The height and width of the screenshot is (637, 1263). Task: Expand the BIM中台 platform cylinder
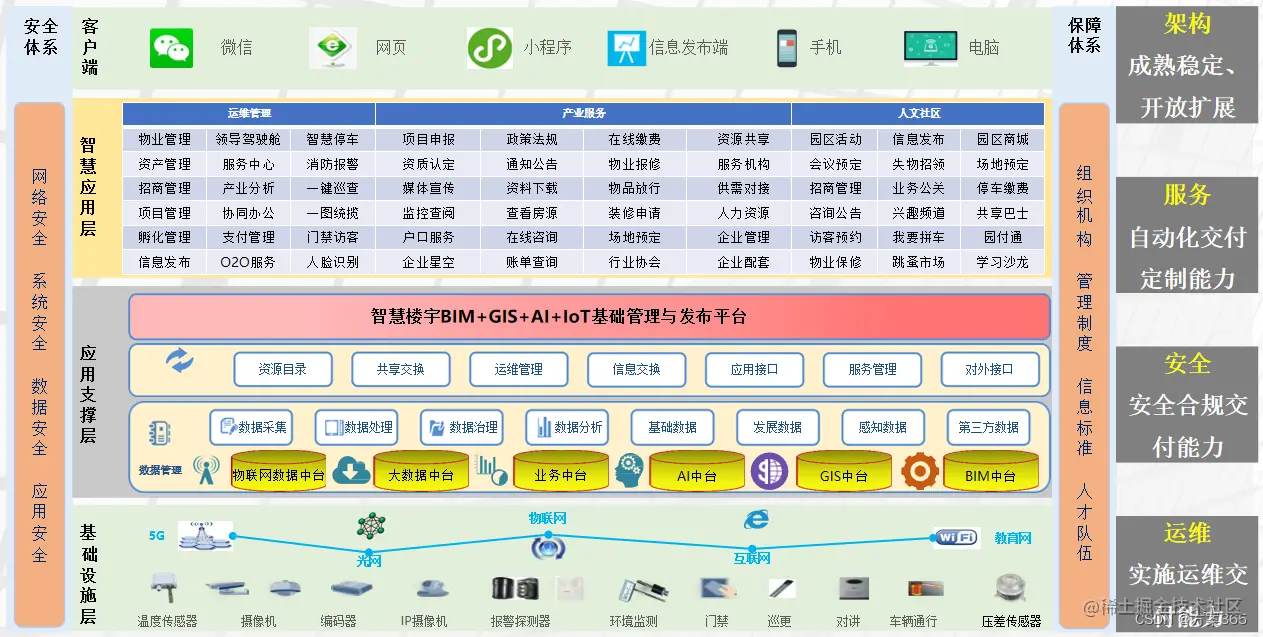click(x=991, y=471)
